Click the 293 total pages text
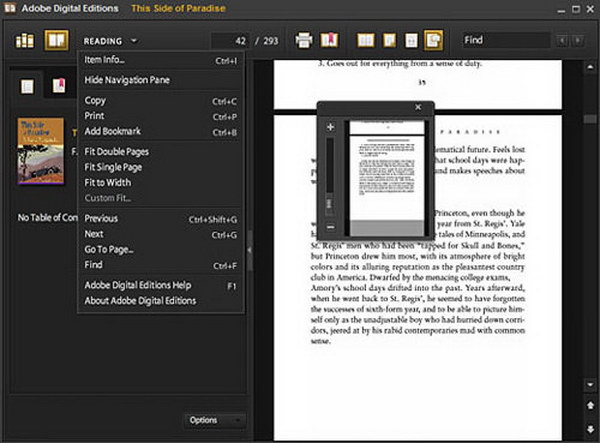This screenshot has width=600, height=443. (271, 41)
